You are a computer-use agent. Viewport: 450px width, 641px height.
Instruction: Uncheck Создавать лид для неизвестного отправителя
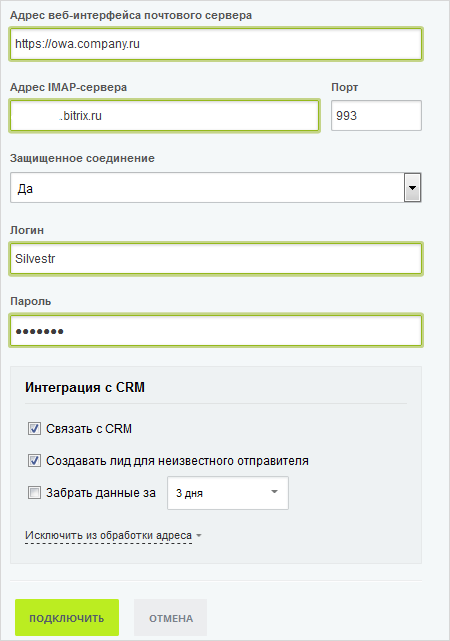pos(34,461)
